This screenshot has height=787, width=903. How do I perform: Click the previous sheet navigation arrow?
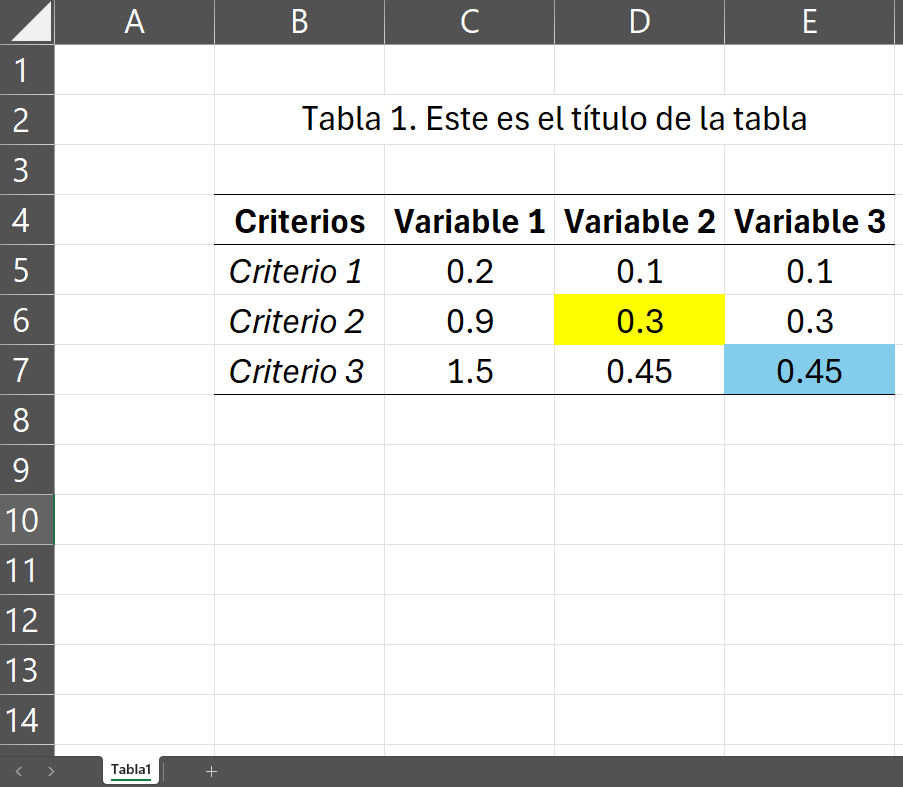(19, 771)
